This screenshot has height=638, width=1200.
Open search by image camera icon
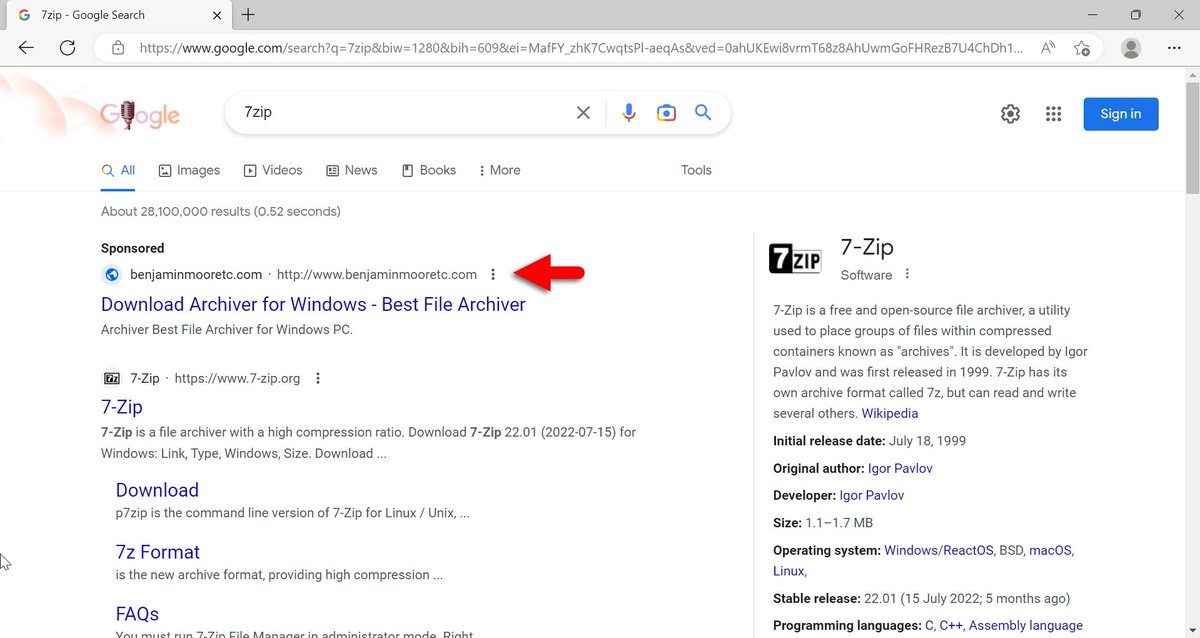click(x=666, y=113)
